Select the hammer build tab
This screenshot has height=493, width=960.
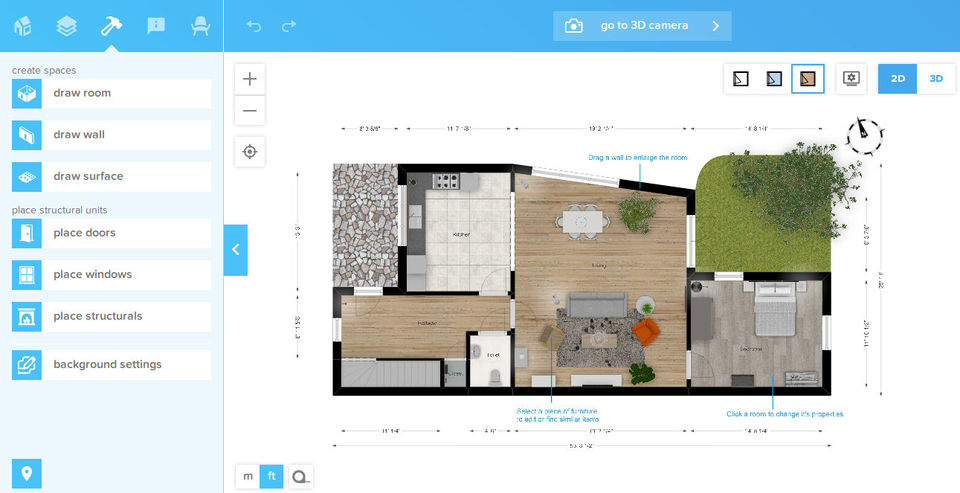111,26
